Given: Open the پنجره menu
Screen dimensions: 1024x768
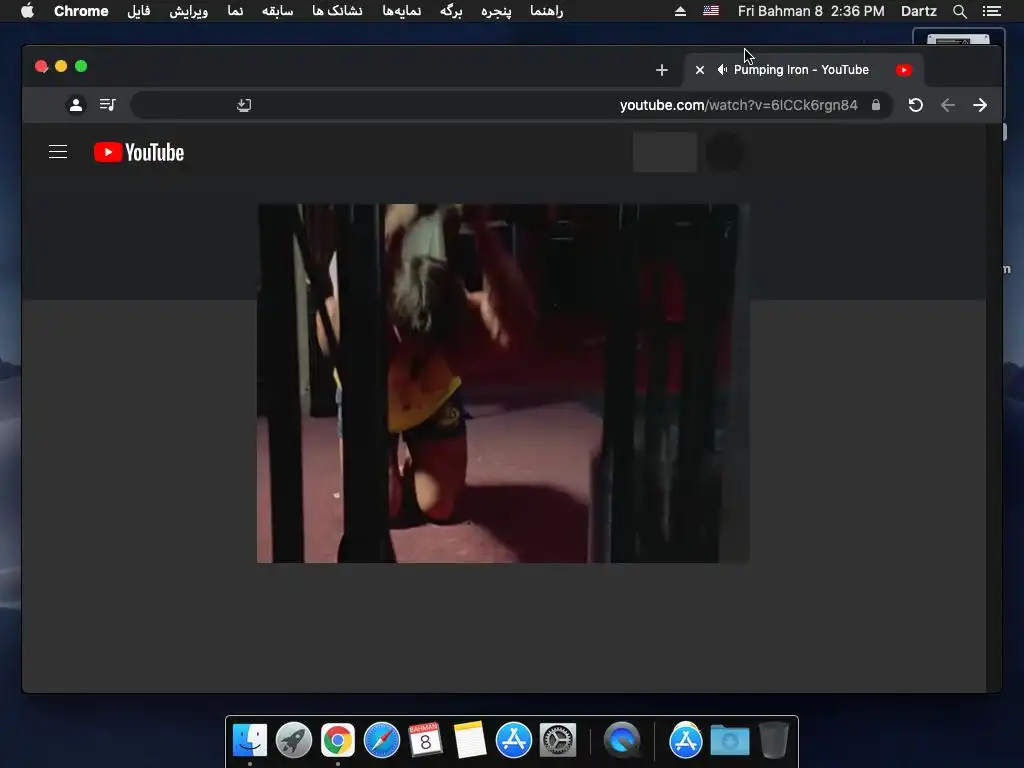Looking at the screenshot, I should (496, 11).
